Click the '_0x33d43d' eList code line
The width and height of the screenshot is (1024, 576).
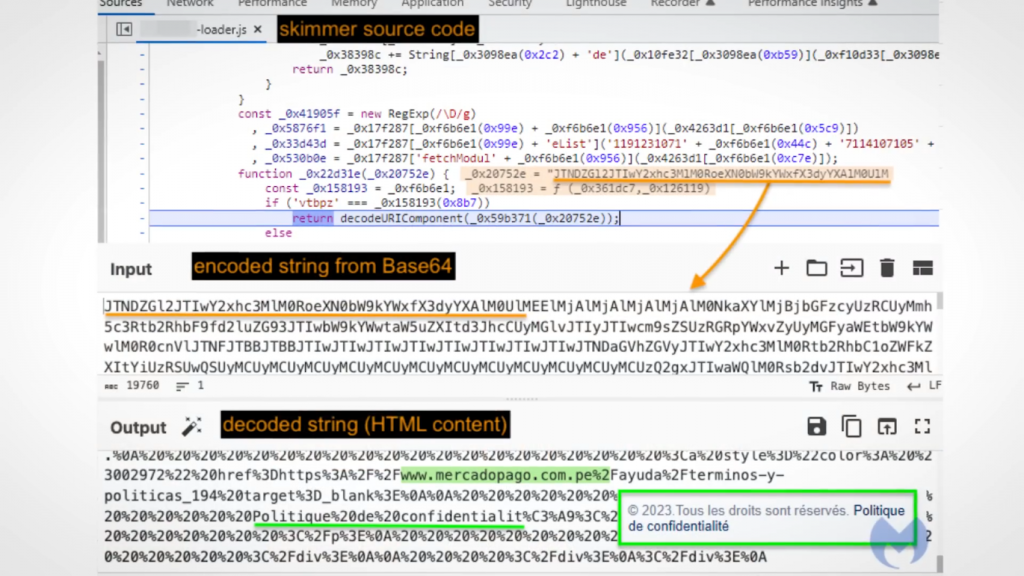coord(593,144)
